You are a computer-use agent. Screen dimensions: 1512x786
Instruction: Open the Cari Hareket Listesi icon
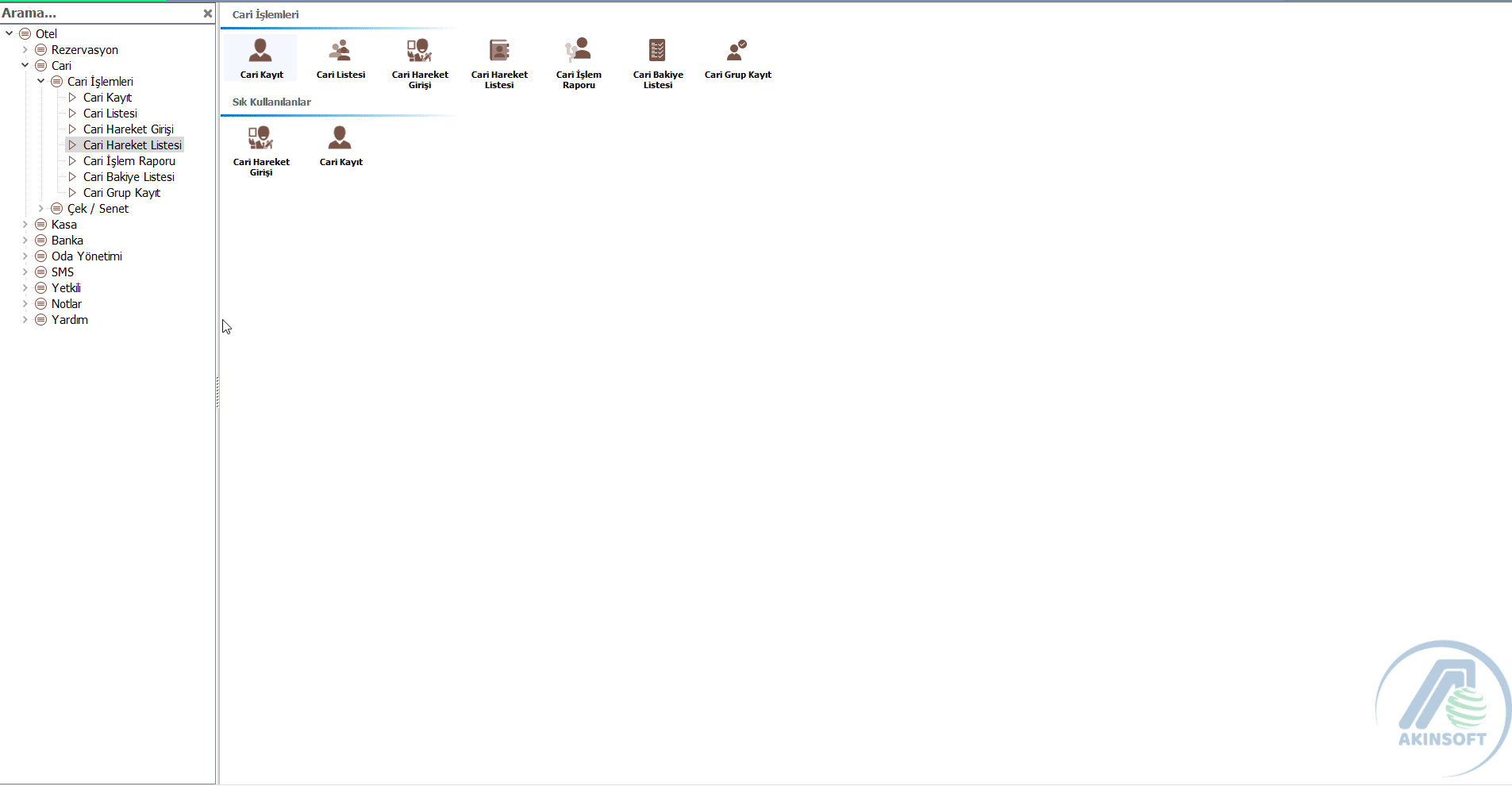(x=499, y=63)
